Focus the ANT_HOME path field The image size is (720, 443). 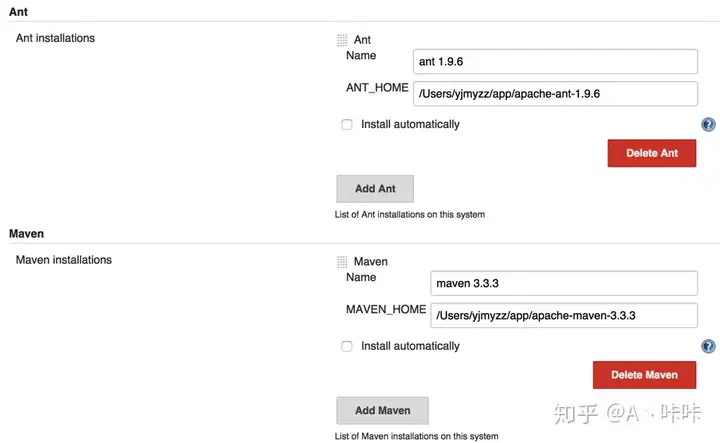coord(555,94)
